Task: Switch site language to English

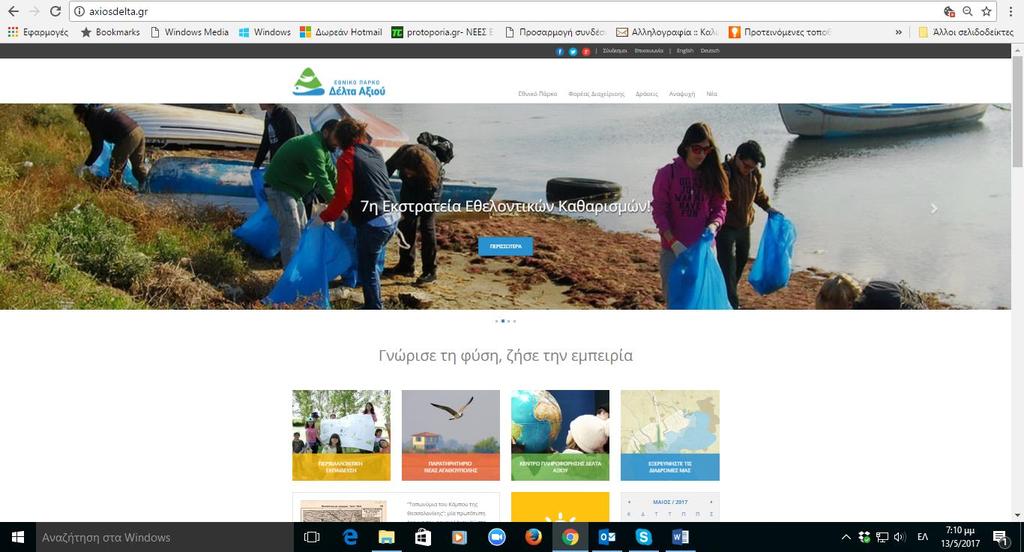Action: [685, 51]
